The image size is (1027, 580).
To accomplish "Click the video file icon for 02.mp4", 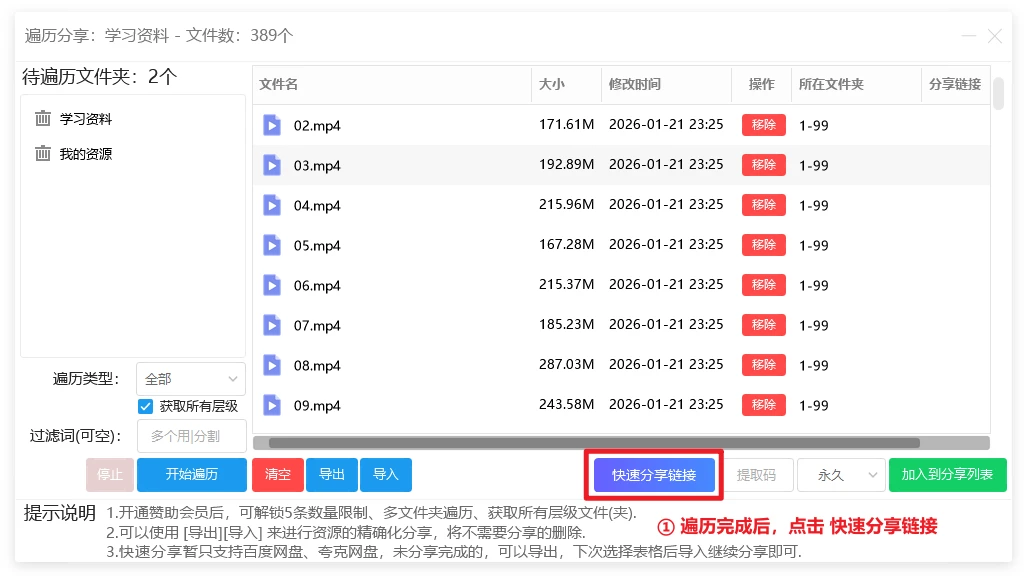I will [x=272, y=125].
